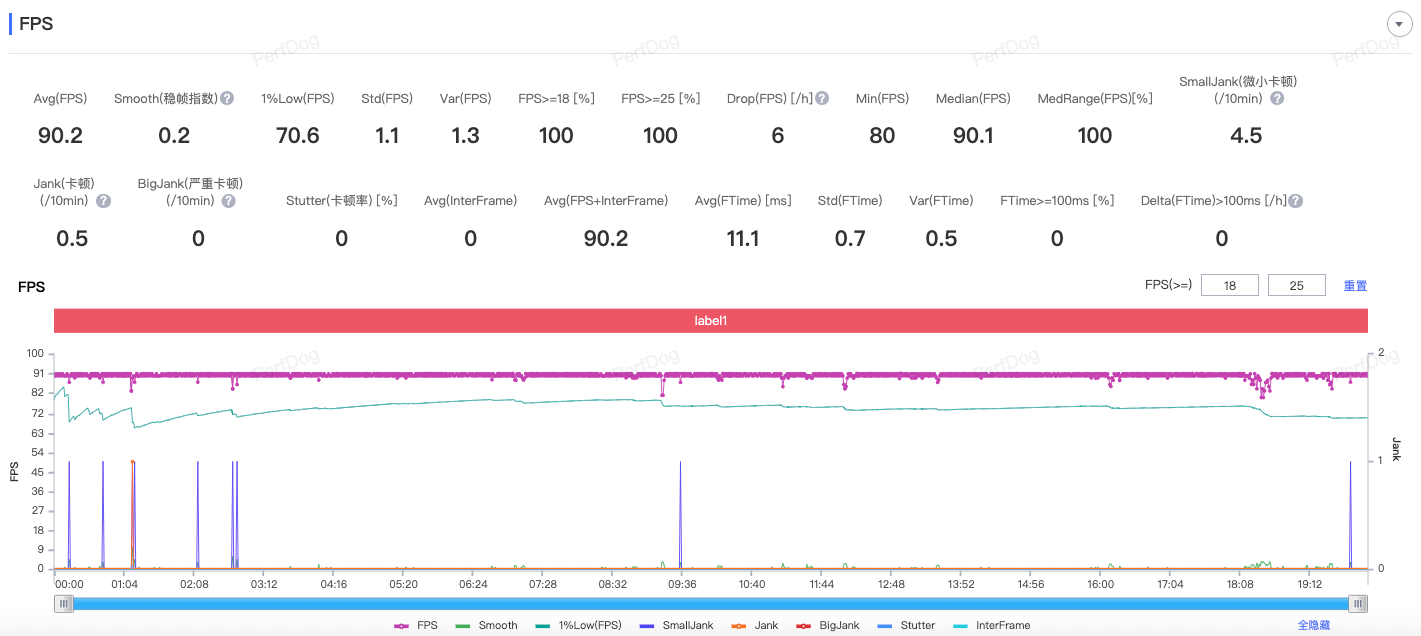Hide the Jank series via legend
Viewport: 1421px width, 636px height.
755,625
